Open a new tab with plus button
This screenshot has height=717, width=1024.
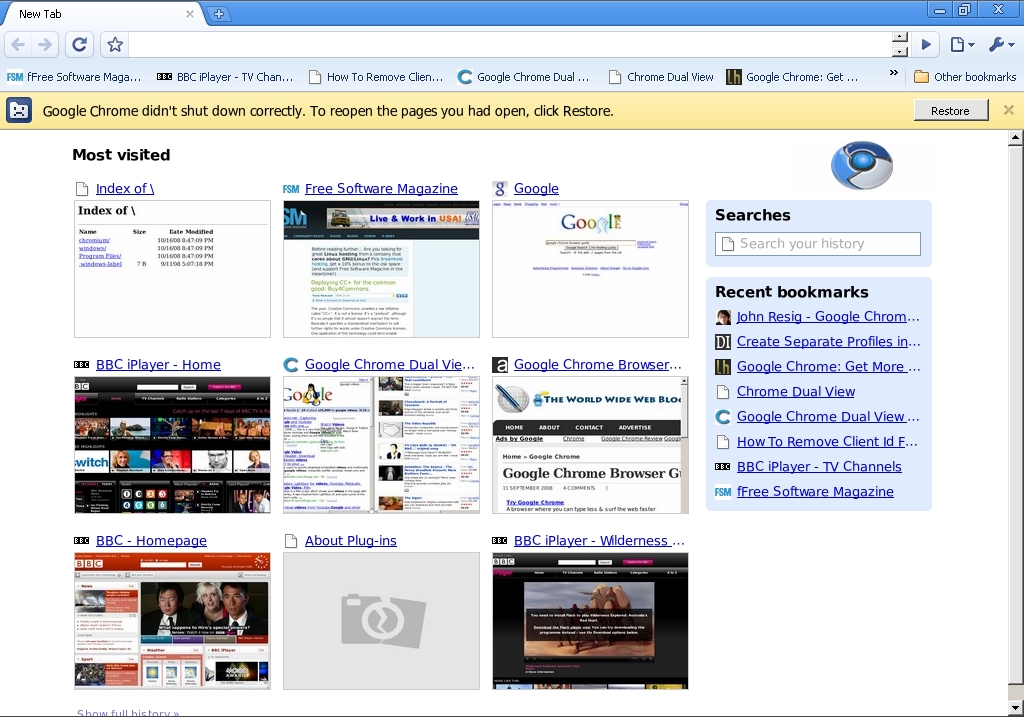point(219,14)
